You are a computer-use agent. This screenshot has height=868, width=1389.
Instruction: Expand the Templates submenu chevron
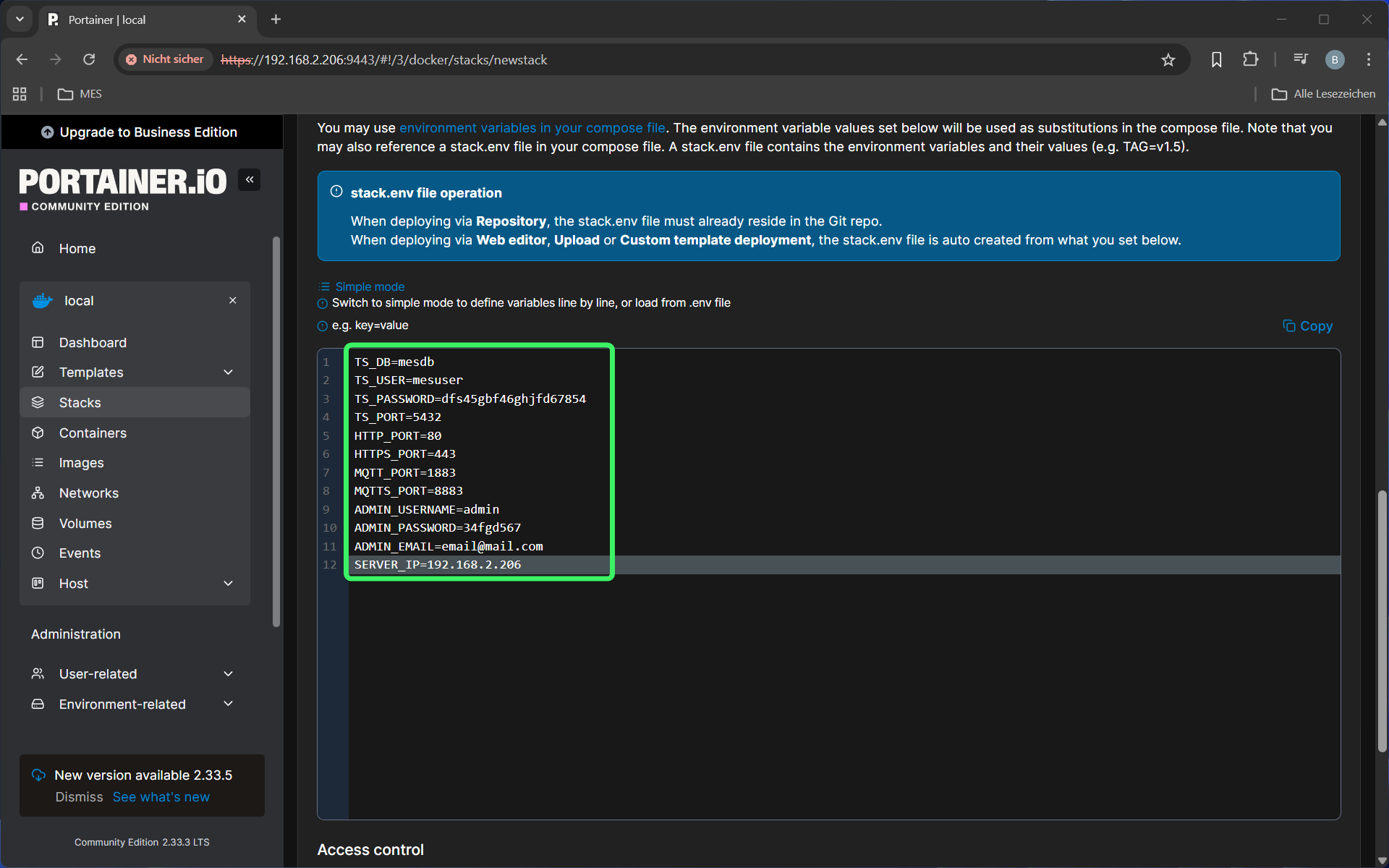(229, 372)
